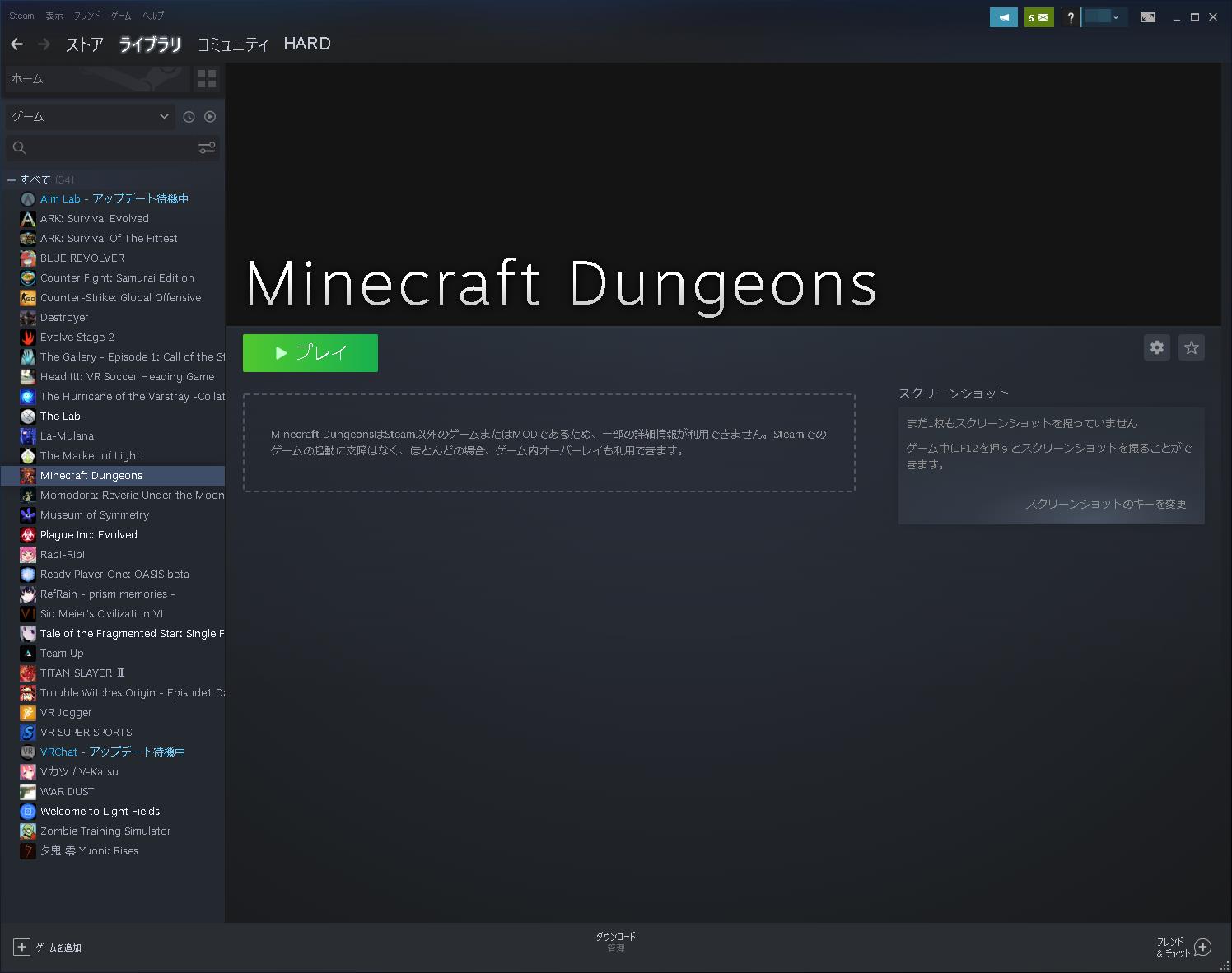Open Minecraft Dungeons settings gear icon
This screenshot has height=973, width=1232.
tap(1156, 347)
